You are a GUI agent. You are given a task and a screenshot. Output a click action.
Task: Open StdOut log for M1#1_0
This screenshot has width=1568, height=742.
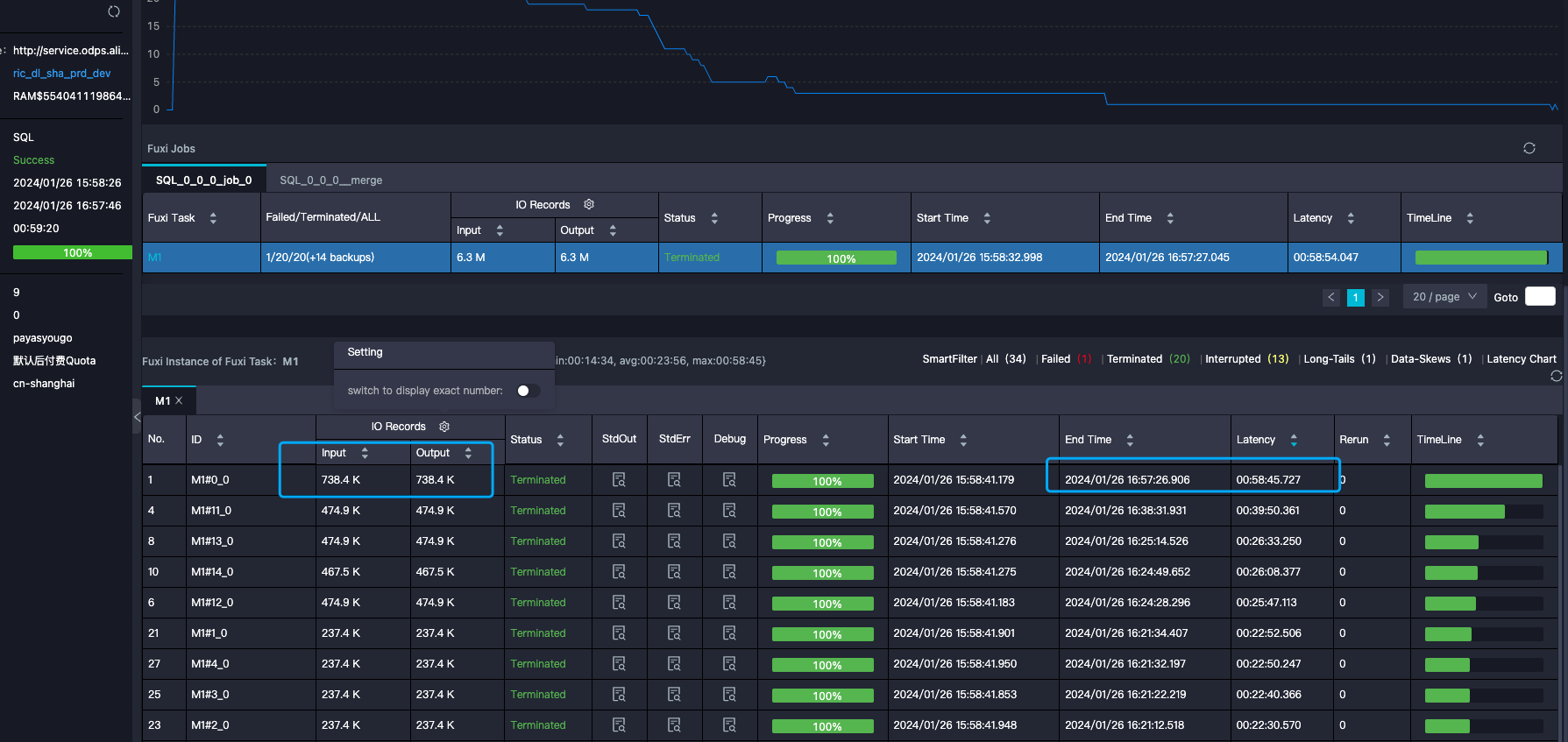(619, 632)
